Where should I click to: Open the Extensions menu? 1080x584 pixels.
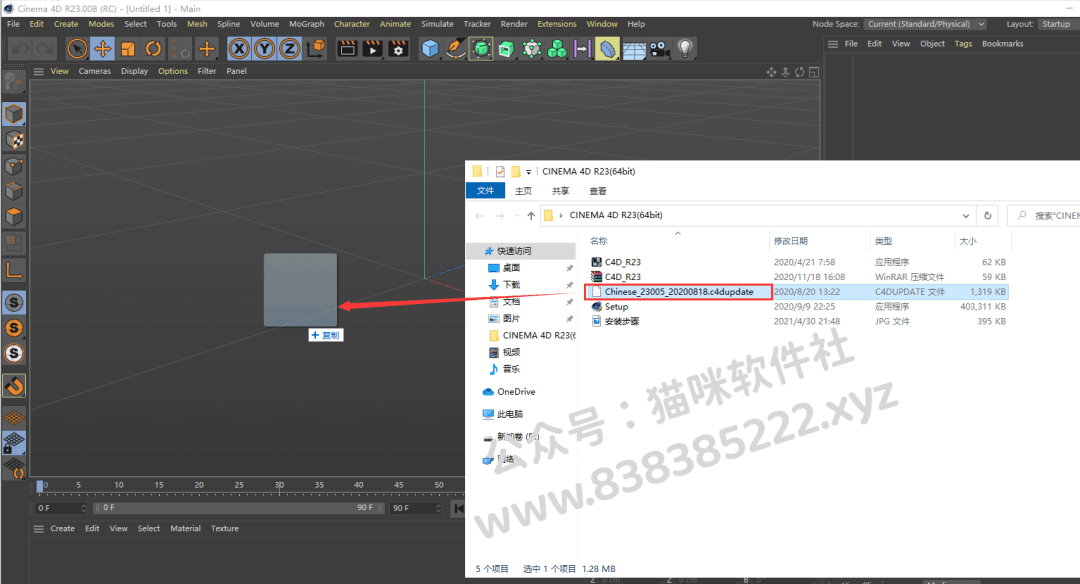[x=557, y=24]
